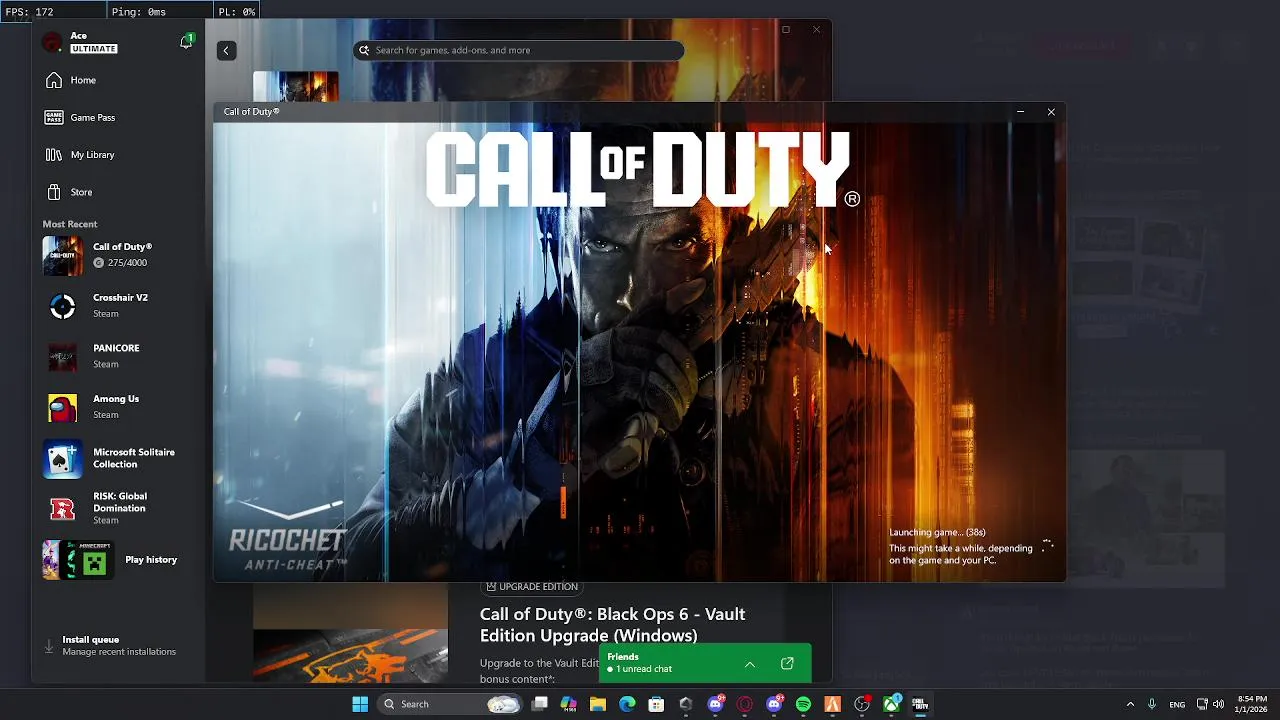This screenshot has width=1280, height=720.
Task: Click the game thumbnail behind the Call of Duty window
Action: point(296,86)
